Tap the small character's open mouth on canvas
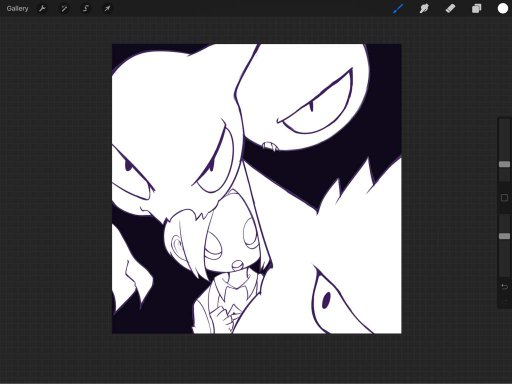Viewport: 512px width, 384px height. coord(237,264)
